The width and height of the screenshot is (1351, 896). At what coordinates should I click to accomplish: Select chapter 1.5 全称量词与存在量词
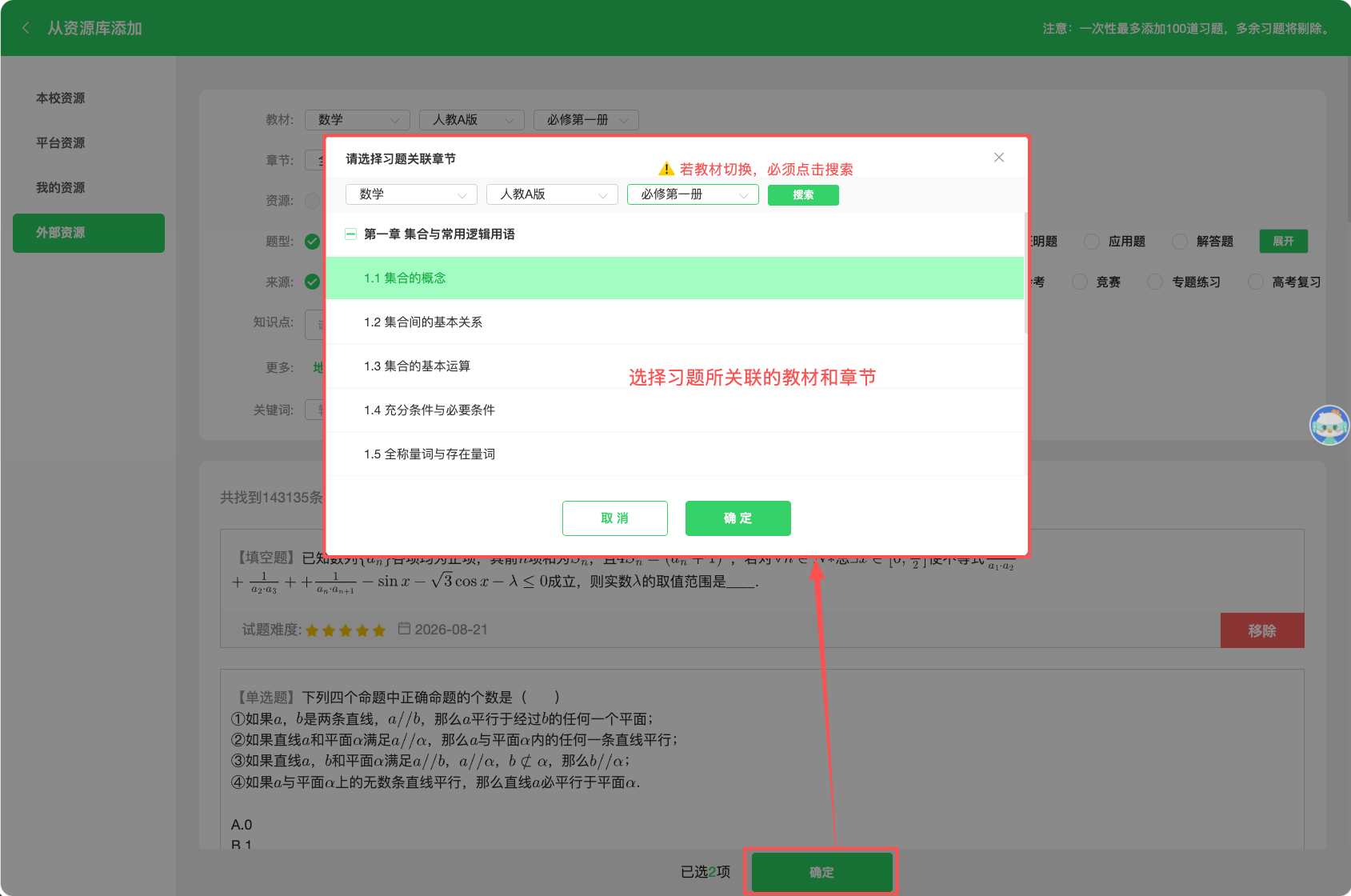675,454
